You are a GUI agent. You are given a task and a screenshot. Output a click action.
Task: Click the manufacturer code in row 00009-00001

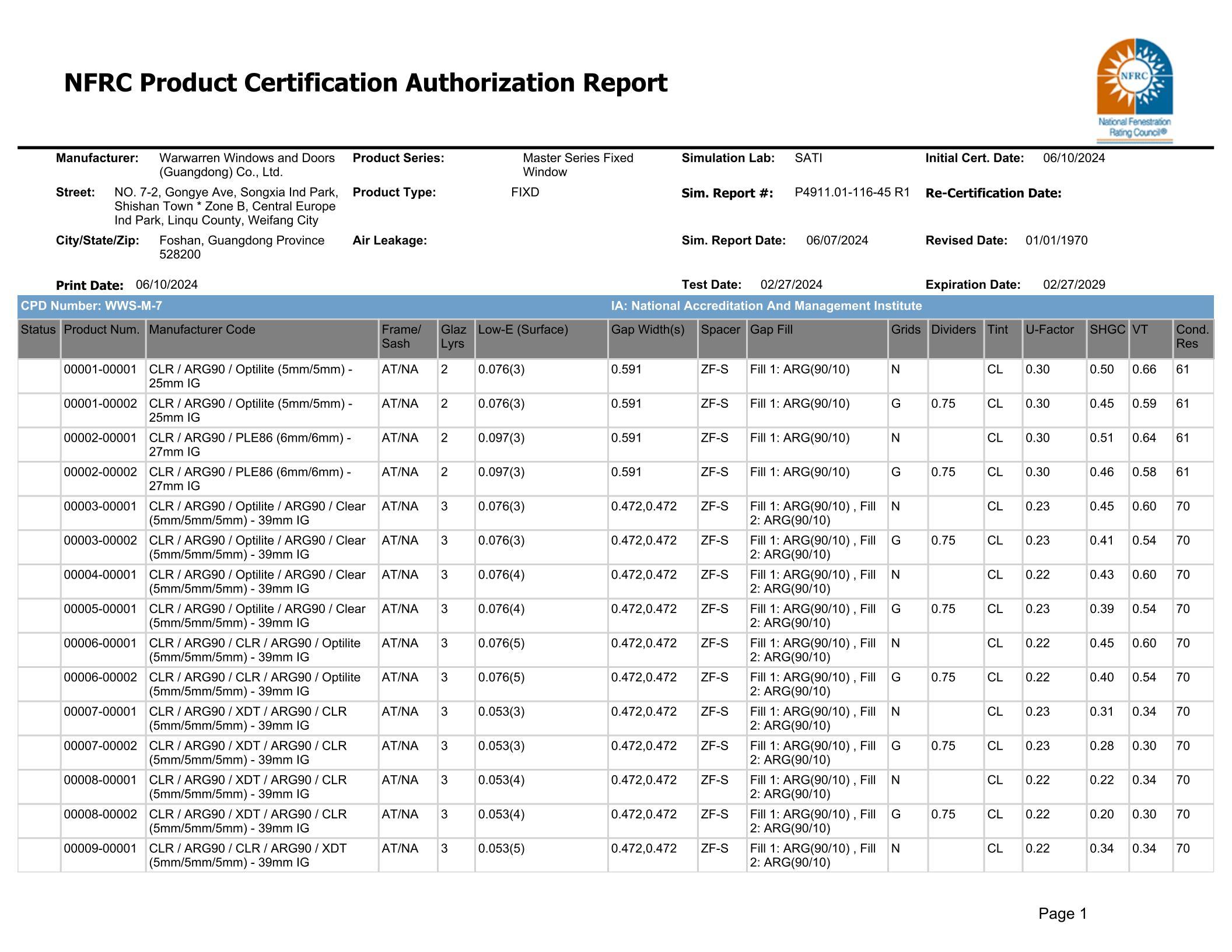[x=248, y=856]
